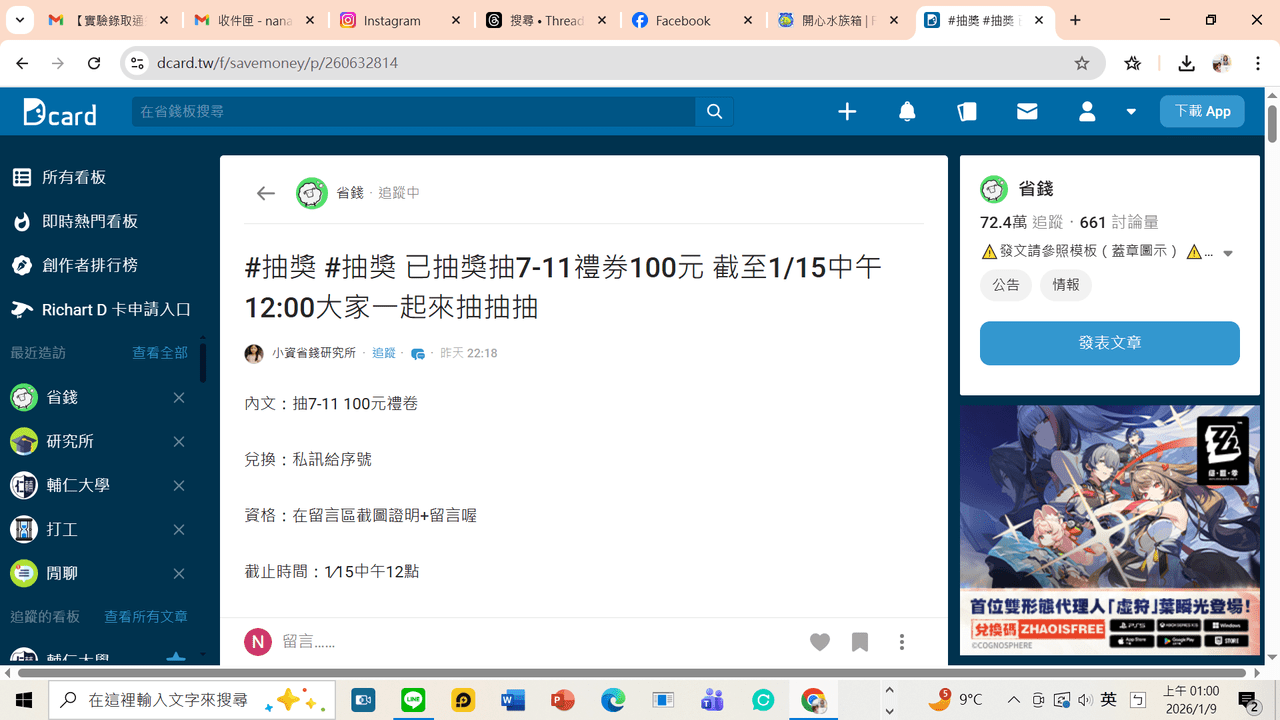Switch to the 收件匣 Gmail tab
Image resolution: width=1280 pixels, height=720 pixels.
click(x=254, y=20)
